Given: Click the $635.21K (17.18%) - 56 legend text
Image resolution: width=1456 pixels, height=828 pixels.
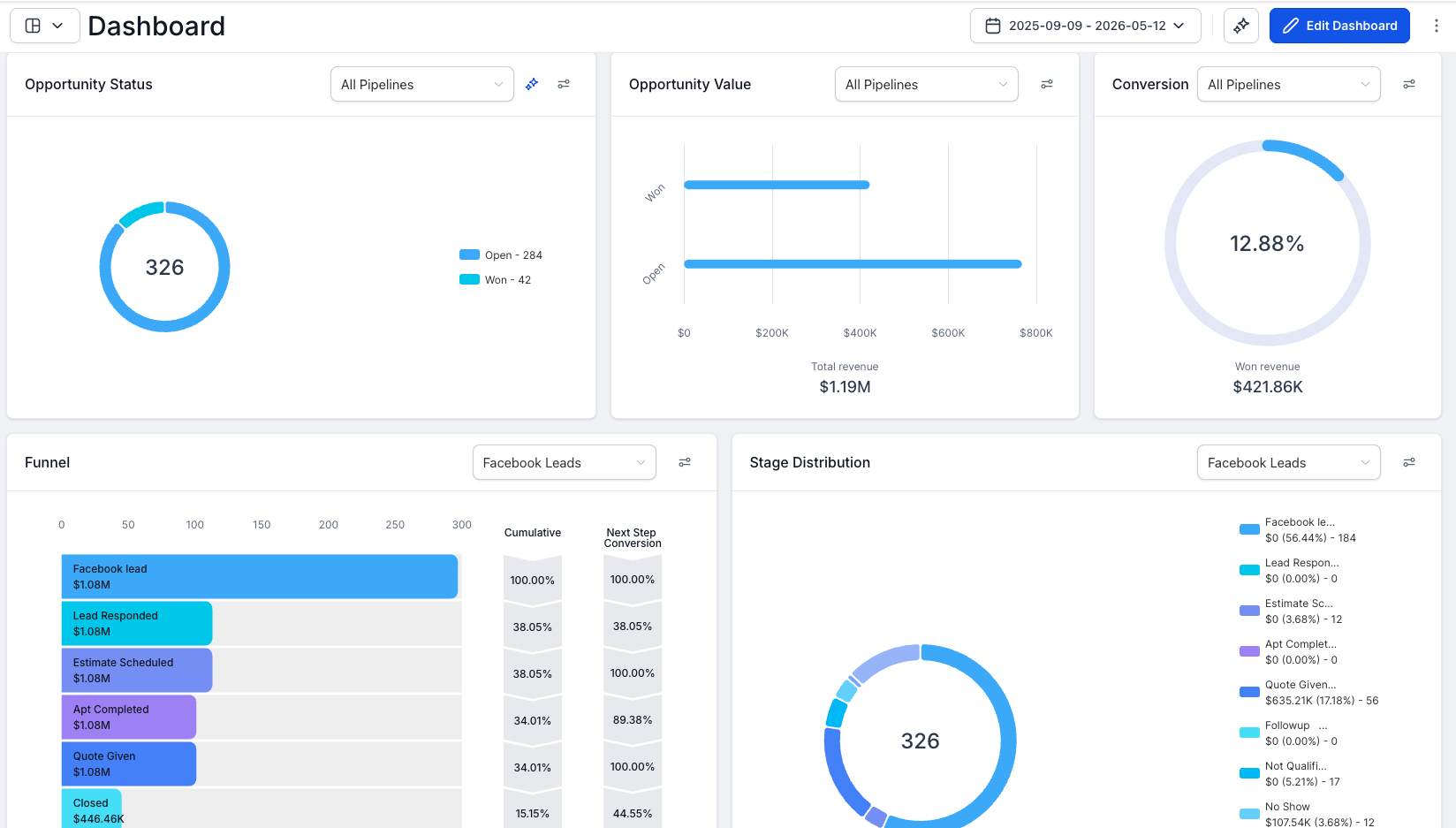Looking at the screenshot, I should point(1322,700).
